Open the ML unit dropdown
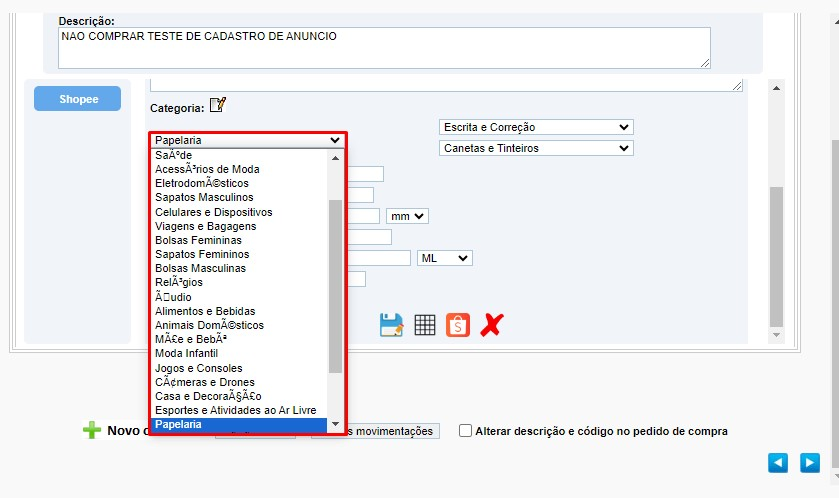The height and width of the screenshot is (498, 839). [x=445, y=258]
